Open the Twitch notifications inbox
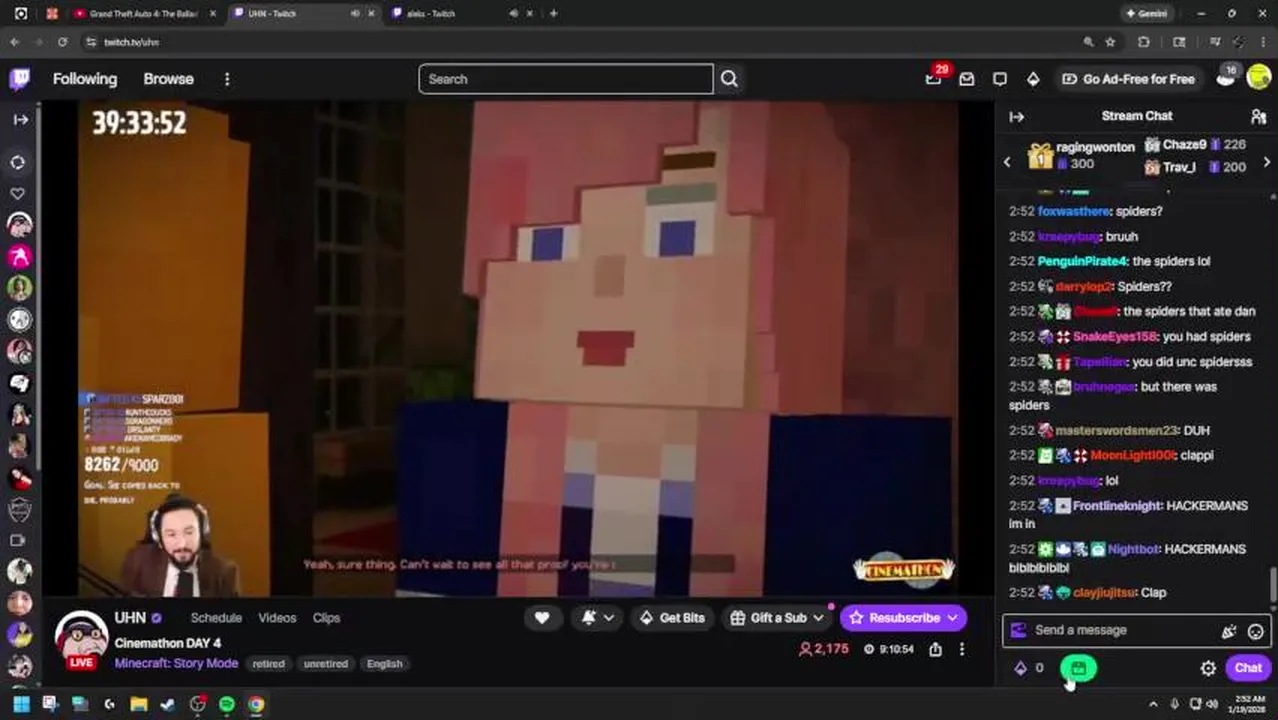Image resolution: width=1278 pixels, height=720 pixels. pos(967,79)
